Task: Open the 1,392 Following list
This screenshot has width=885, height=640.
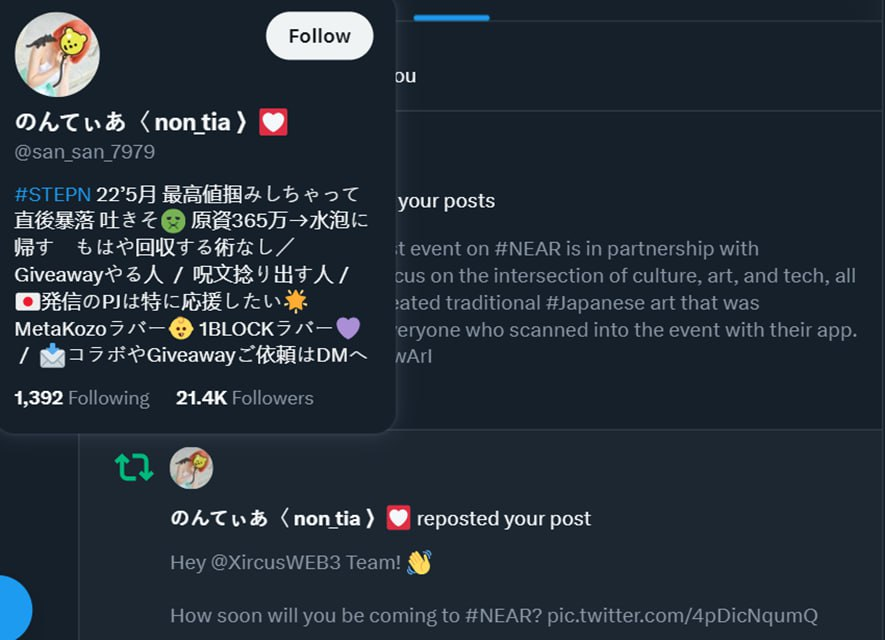Action: [82, 398]
